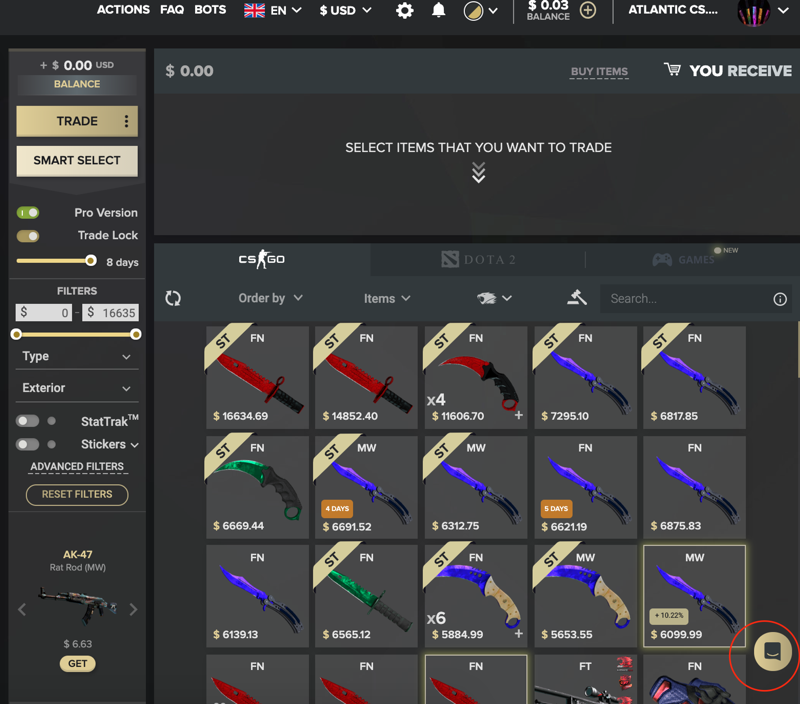Switch to the DOTA 2 tab
This screenshot has width=800, height=704.
(478, 260)
